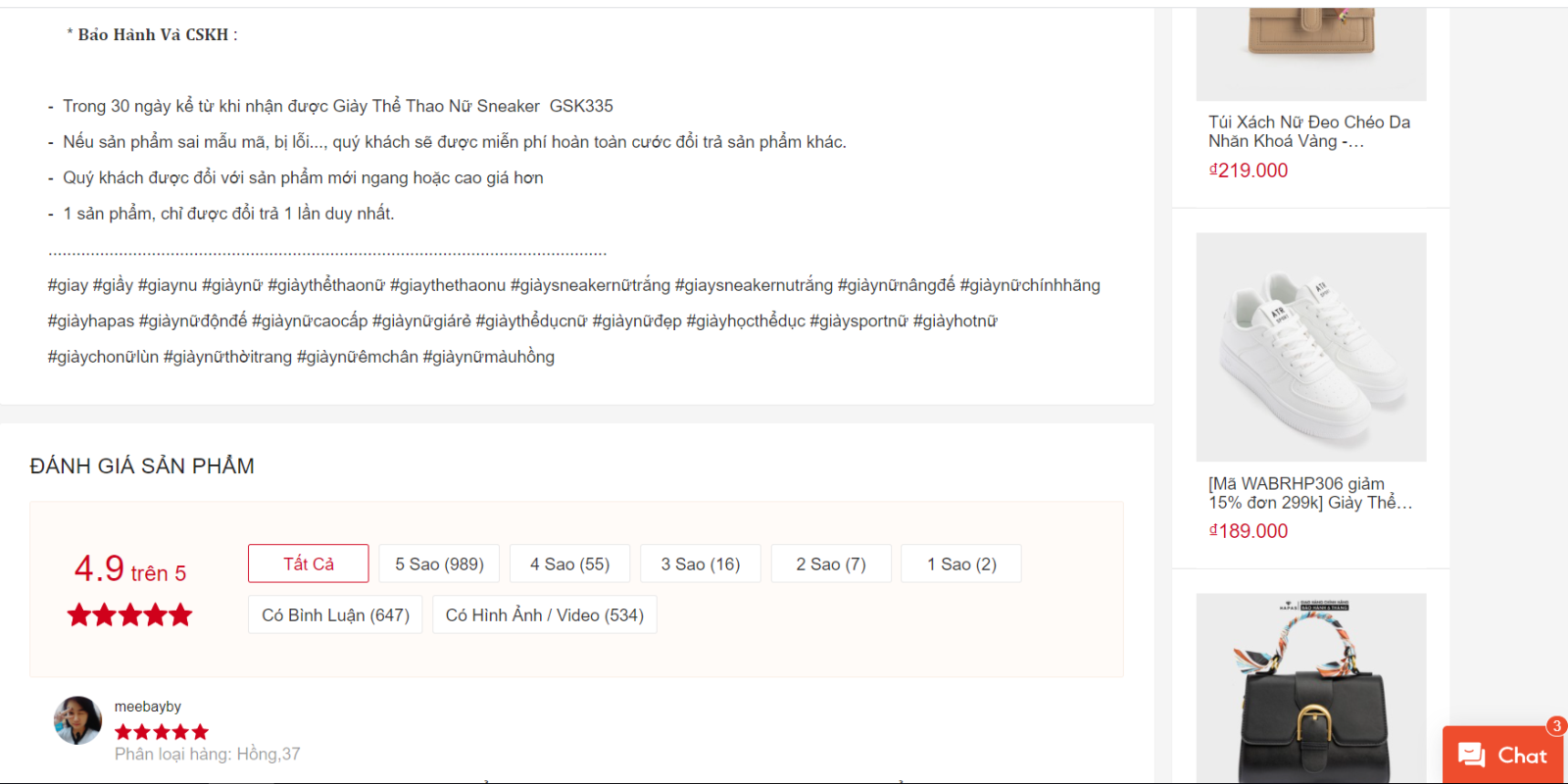1568x784 pixels.
Task: Click the overall five-star rating icons
Action: tap(129, 615)
